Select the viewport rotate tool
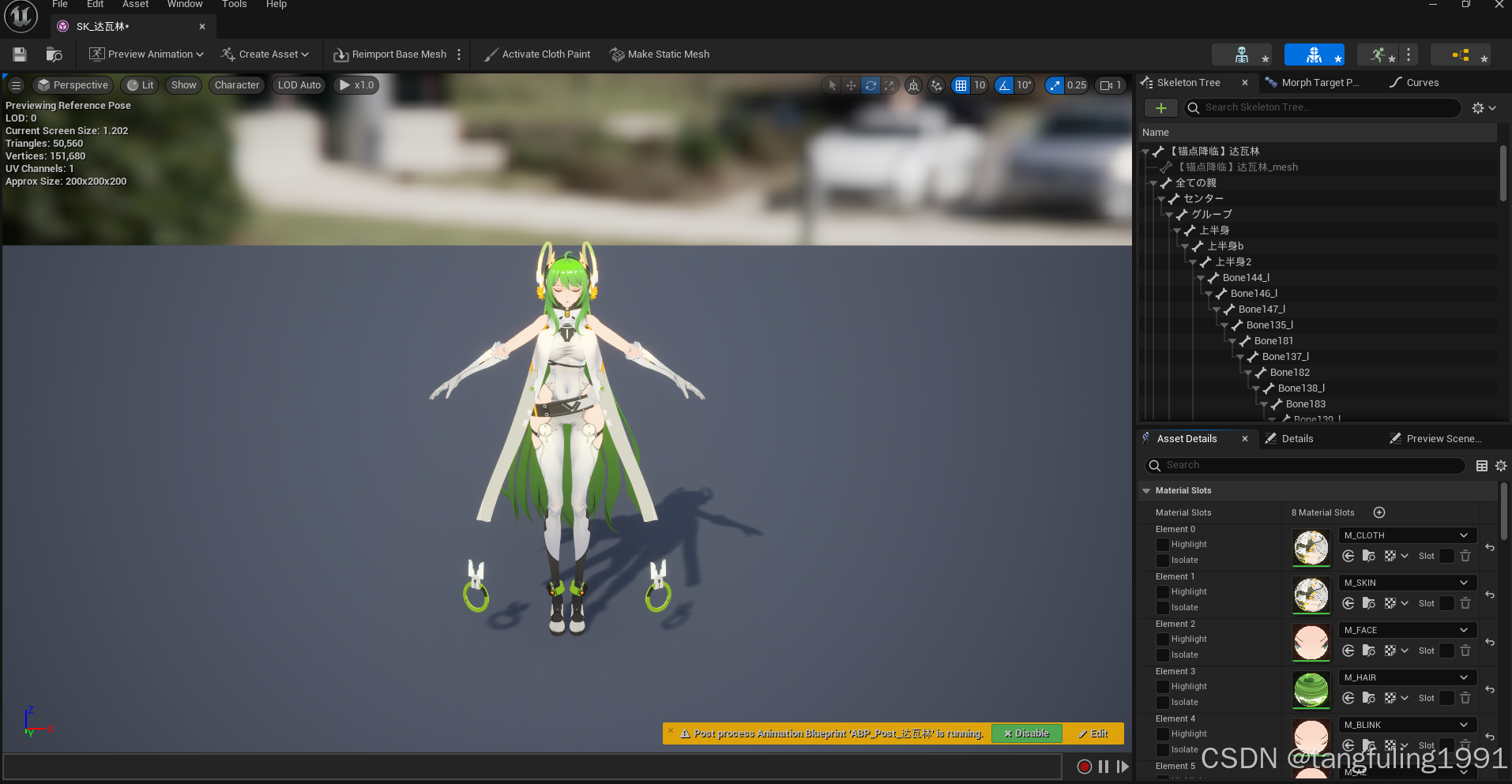1512x784 pixels. point(871,85)
